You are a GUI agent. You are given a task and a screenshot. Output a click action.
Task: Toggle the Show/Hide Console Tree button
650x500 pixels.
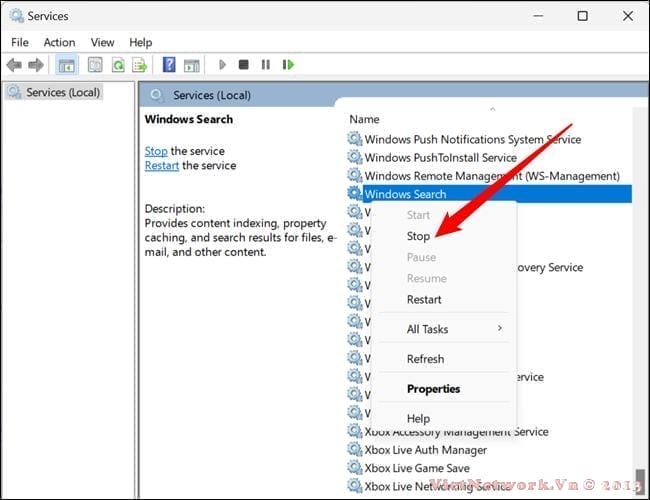pyautogui.click(x=66, y=65)
